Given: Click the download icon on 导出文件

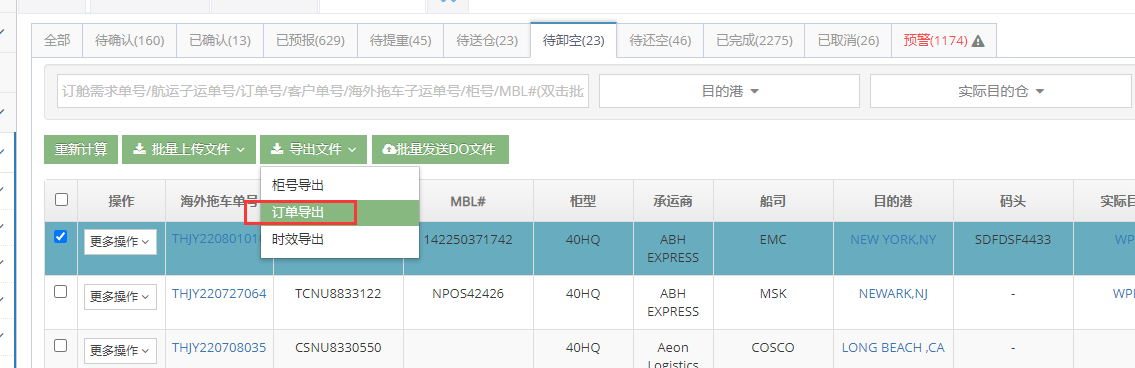Looking at the screenshot, I should (x=277, y=149).
